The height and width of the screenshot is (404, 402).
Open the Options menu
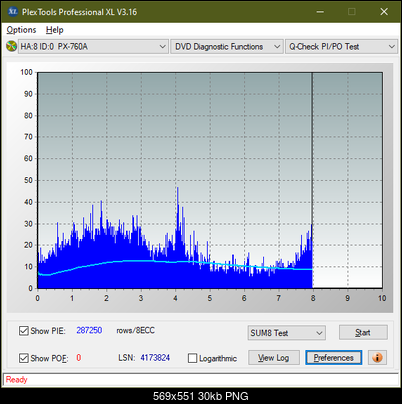tap(21, 30)
